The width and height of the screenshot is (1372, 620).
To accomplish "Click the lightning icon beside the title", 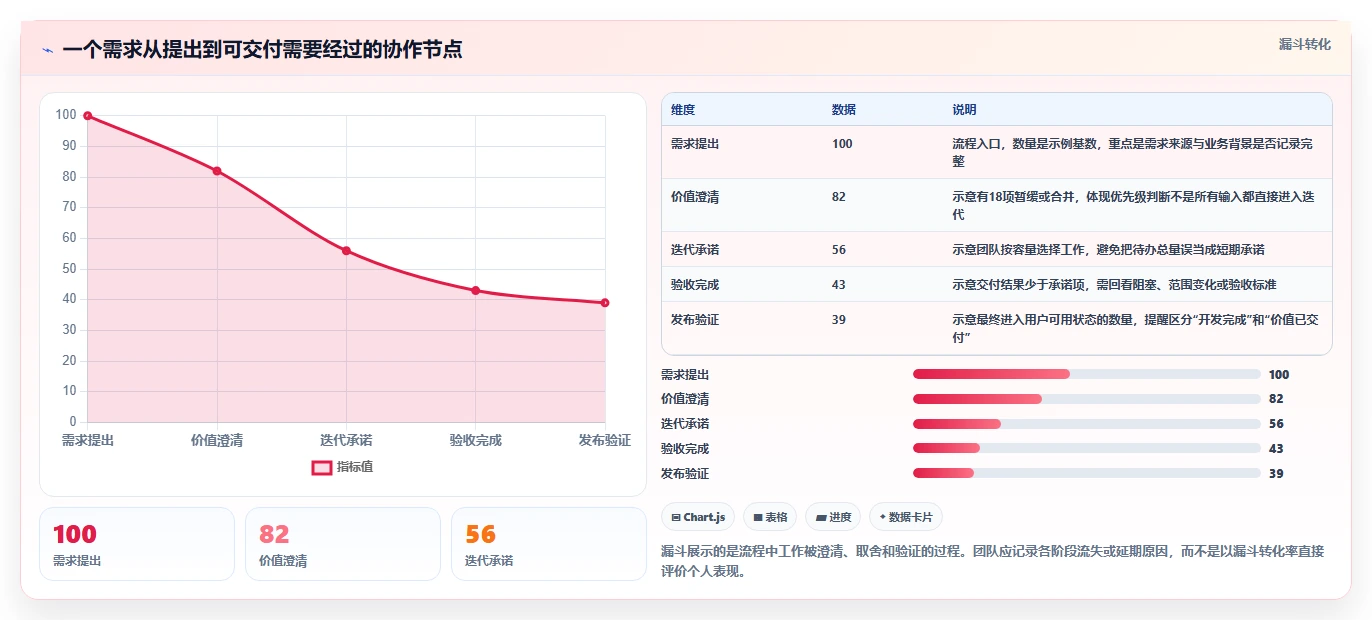I will [47, 50].
